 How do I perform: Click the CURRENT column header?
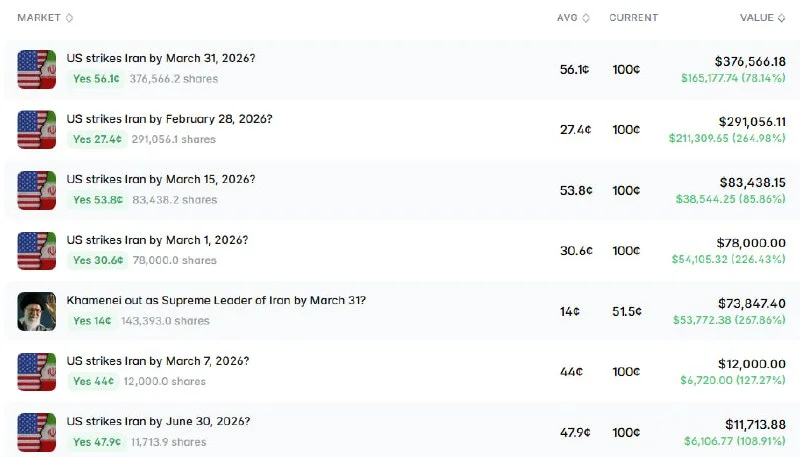(633, 18)
